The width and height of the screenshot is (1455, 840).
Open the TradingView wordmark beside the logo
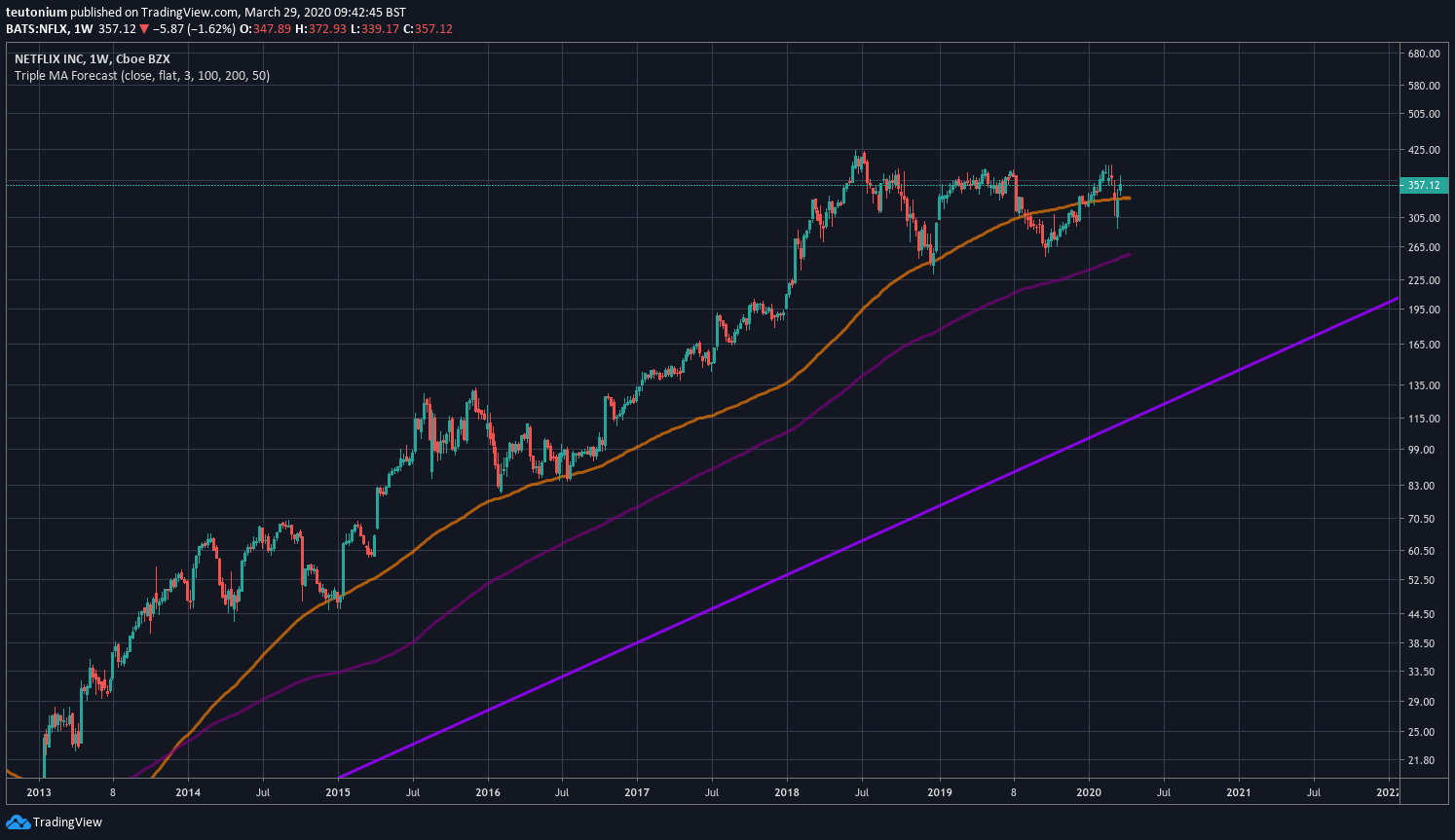pyautogui.click(x=67, y=822)
